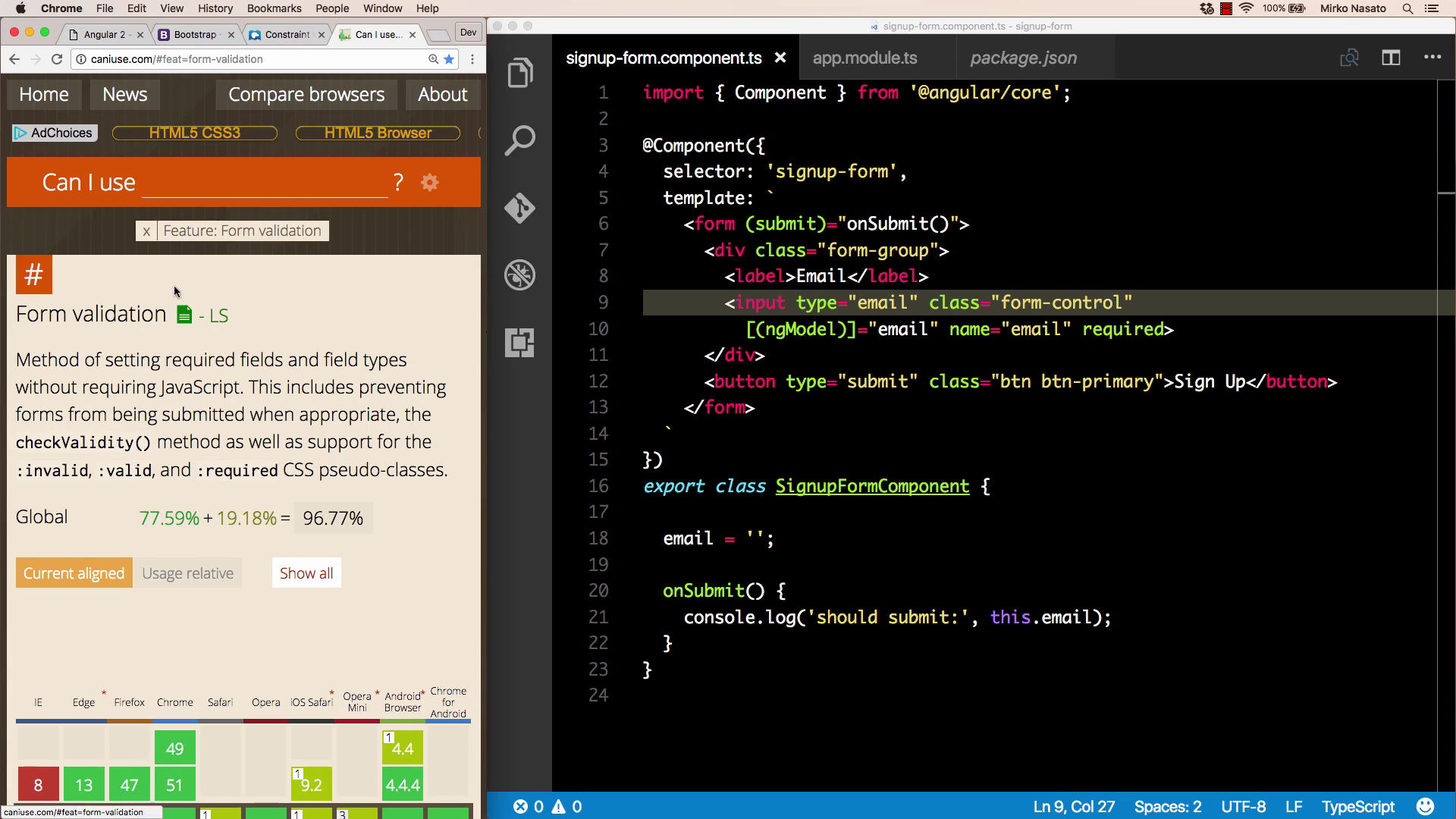Click the feedback smiley in status bar

coord(1426,806)
